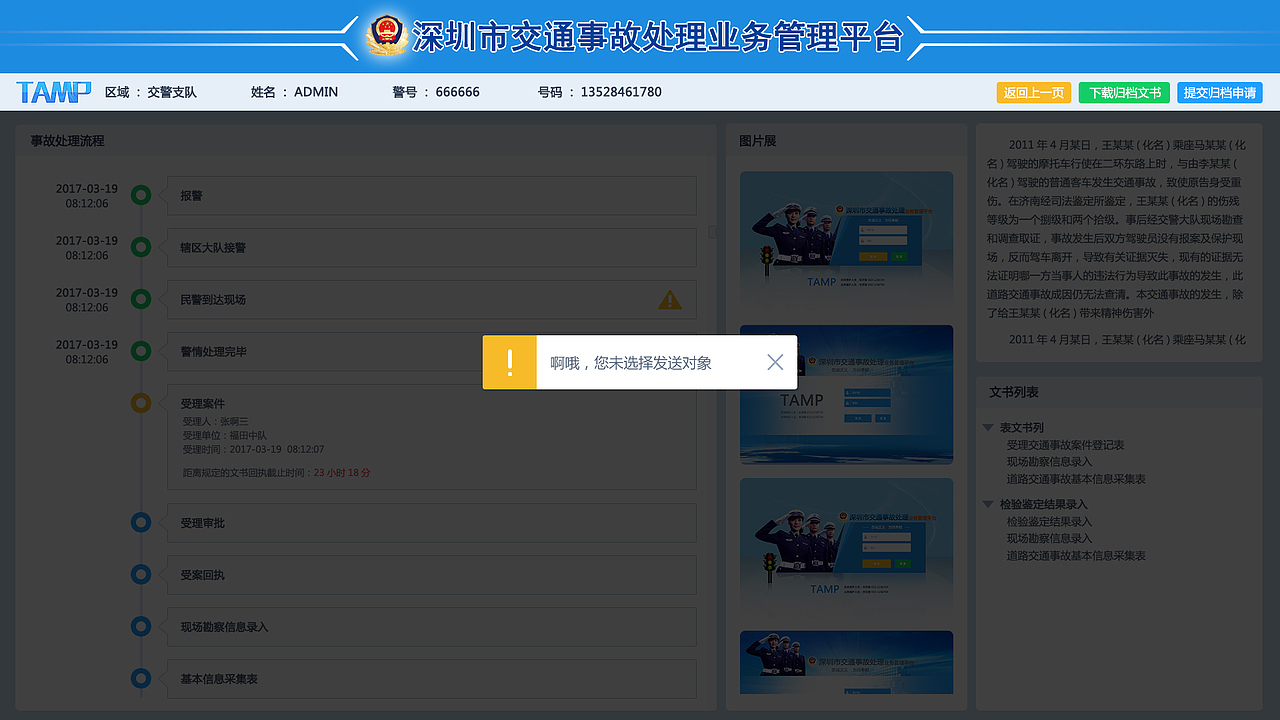Click the 受理时间 2017-03-19 08:12:07 line
This screenshot has width=1280, height=720.
(253, 449)
